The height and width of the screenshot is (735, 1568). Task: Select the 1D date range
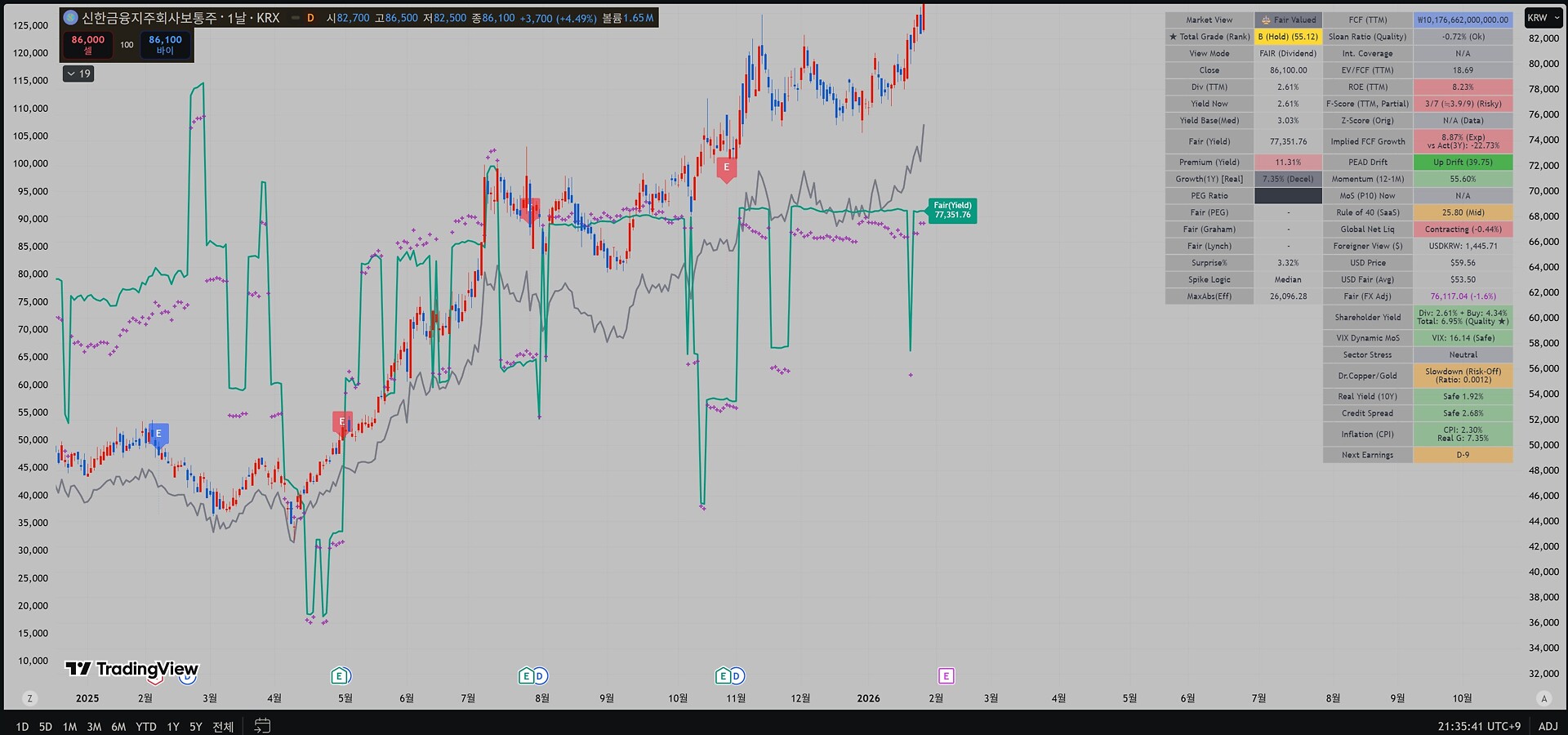pyautogui.click(x=22, y=726)
